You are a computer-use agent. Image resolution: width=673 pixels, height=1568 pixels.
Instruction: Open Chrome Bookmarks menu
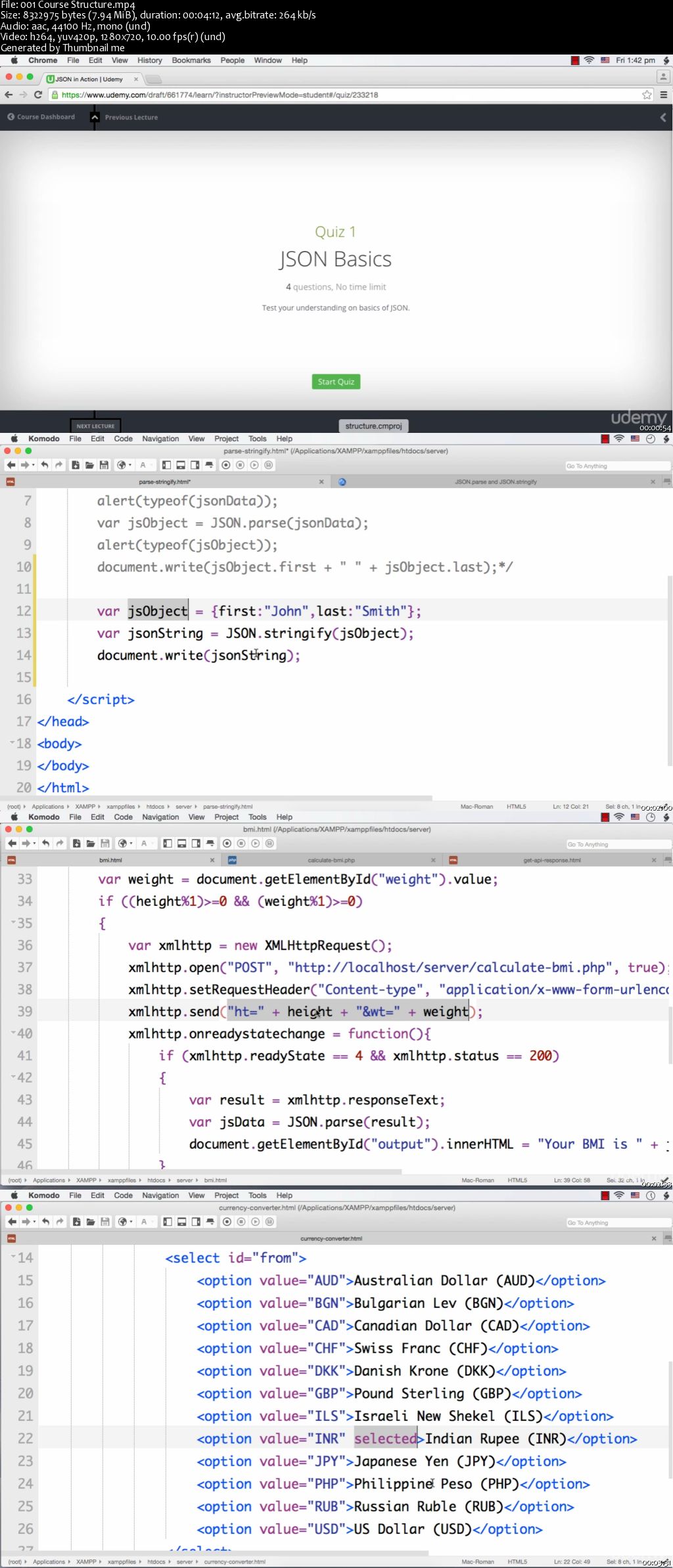coord(191,60)
